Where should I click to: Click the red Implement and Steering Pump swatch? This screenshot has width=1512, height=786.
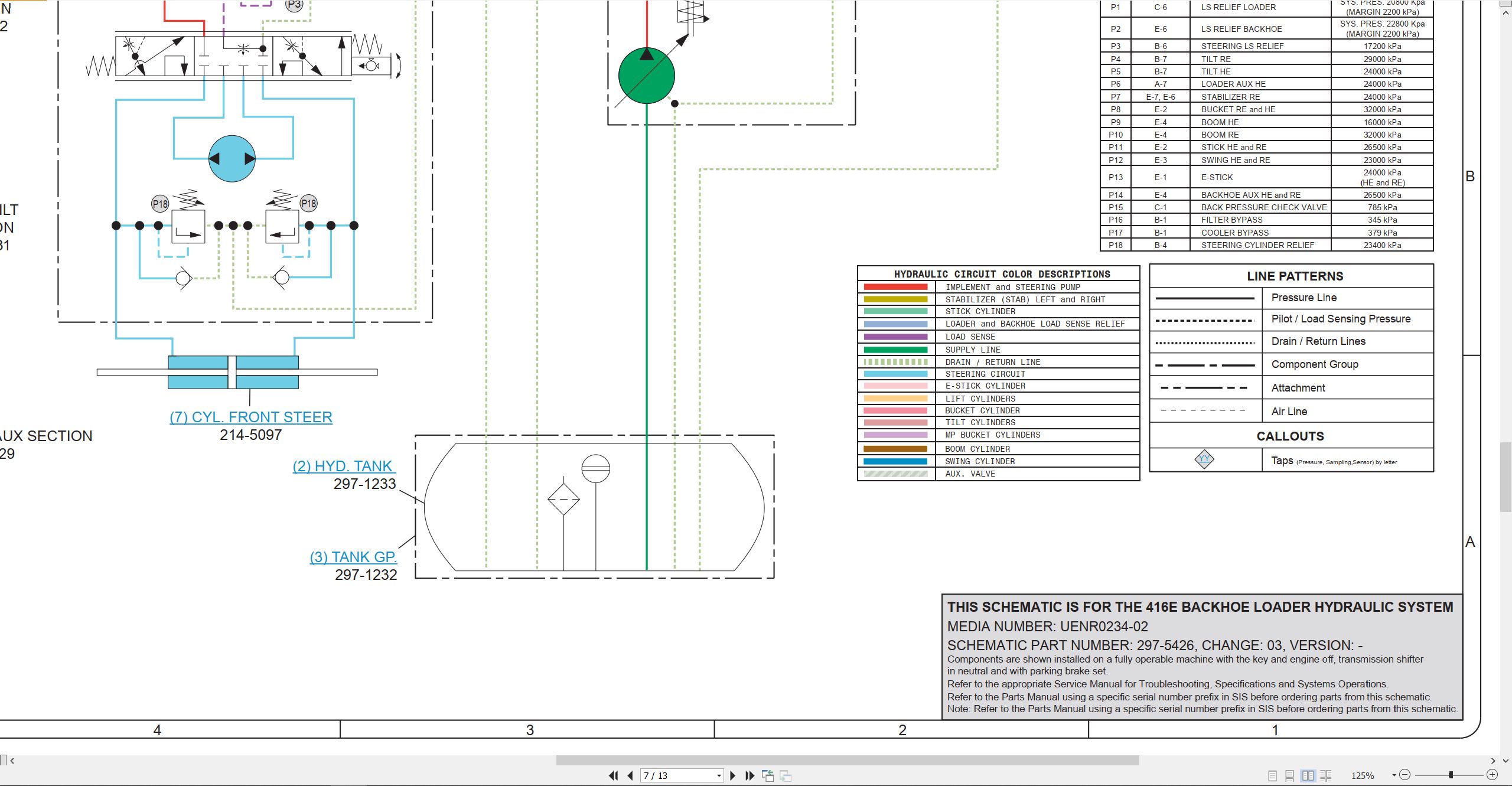895,287
